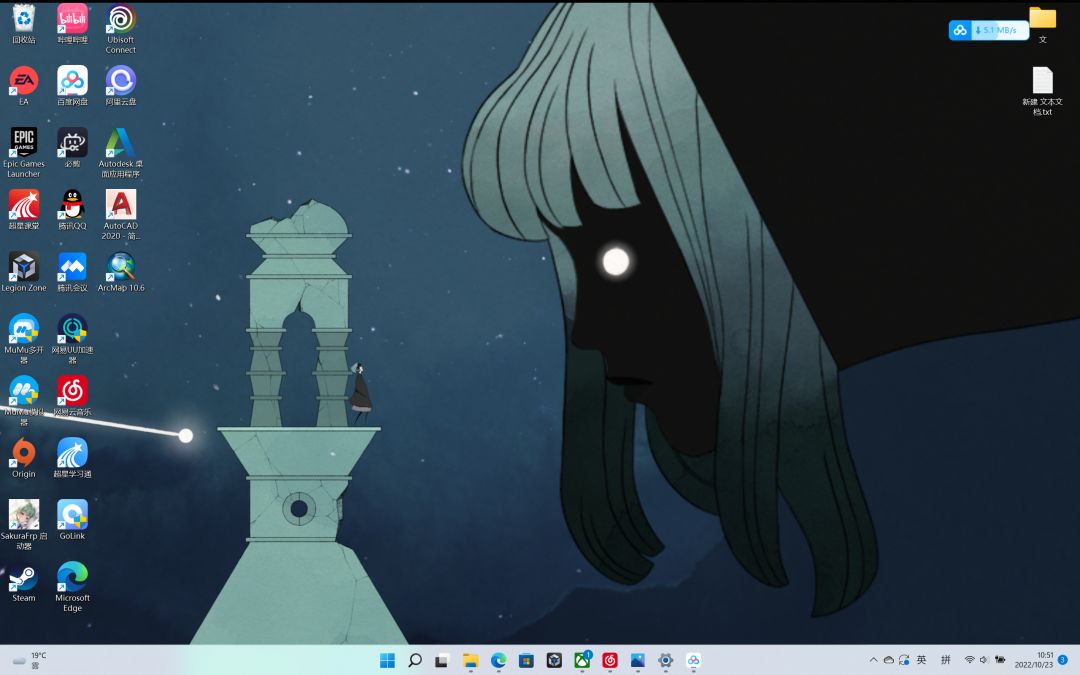Open Microsoft Store from taskbar

(526, 661)
